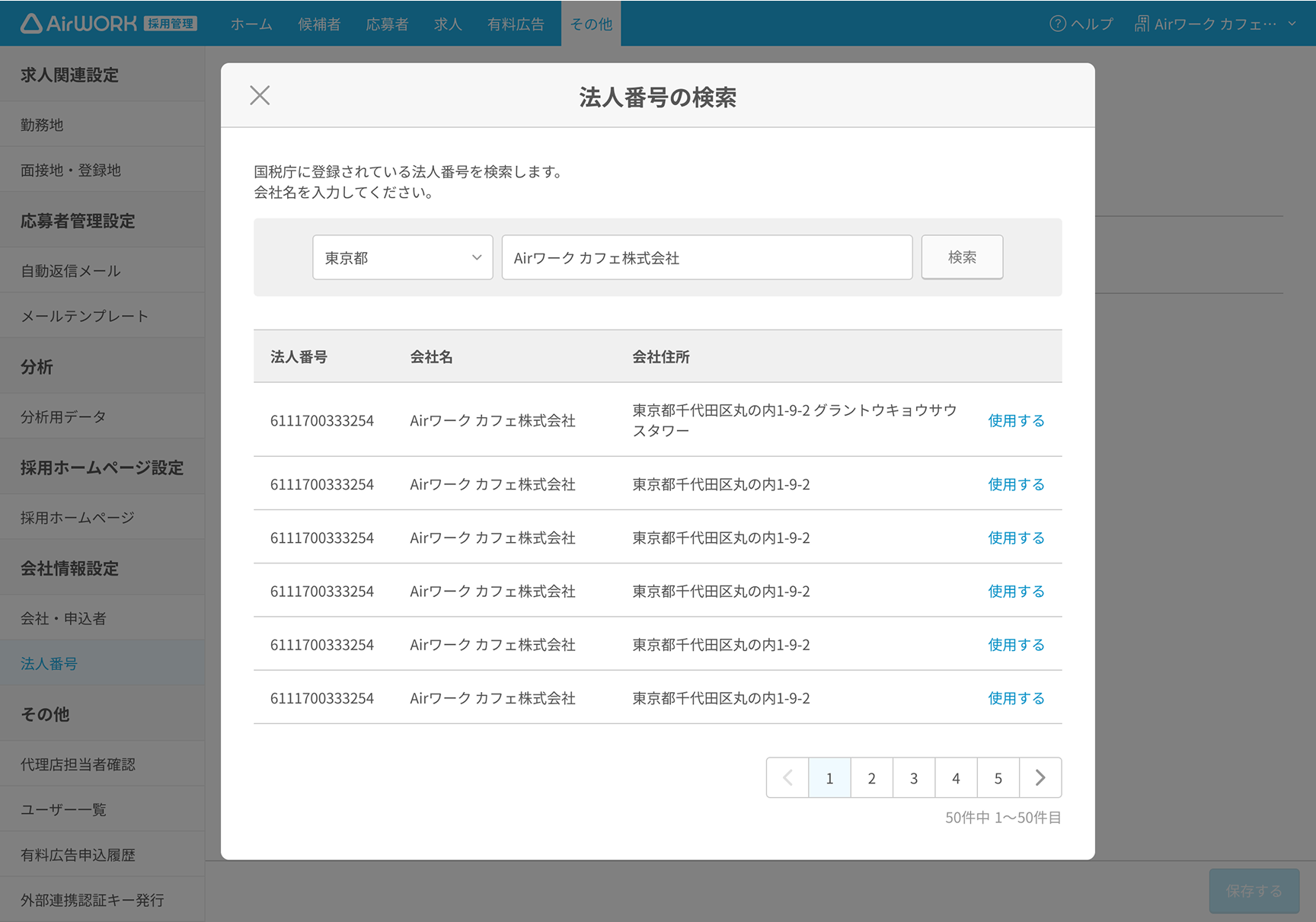The height and width of the screenshot is (922, 1316).
Task: Click the 検索 button
Action: (962, 257)
